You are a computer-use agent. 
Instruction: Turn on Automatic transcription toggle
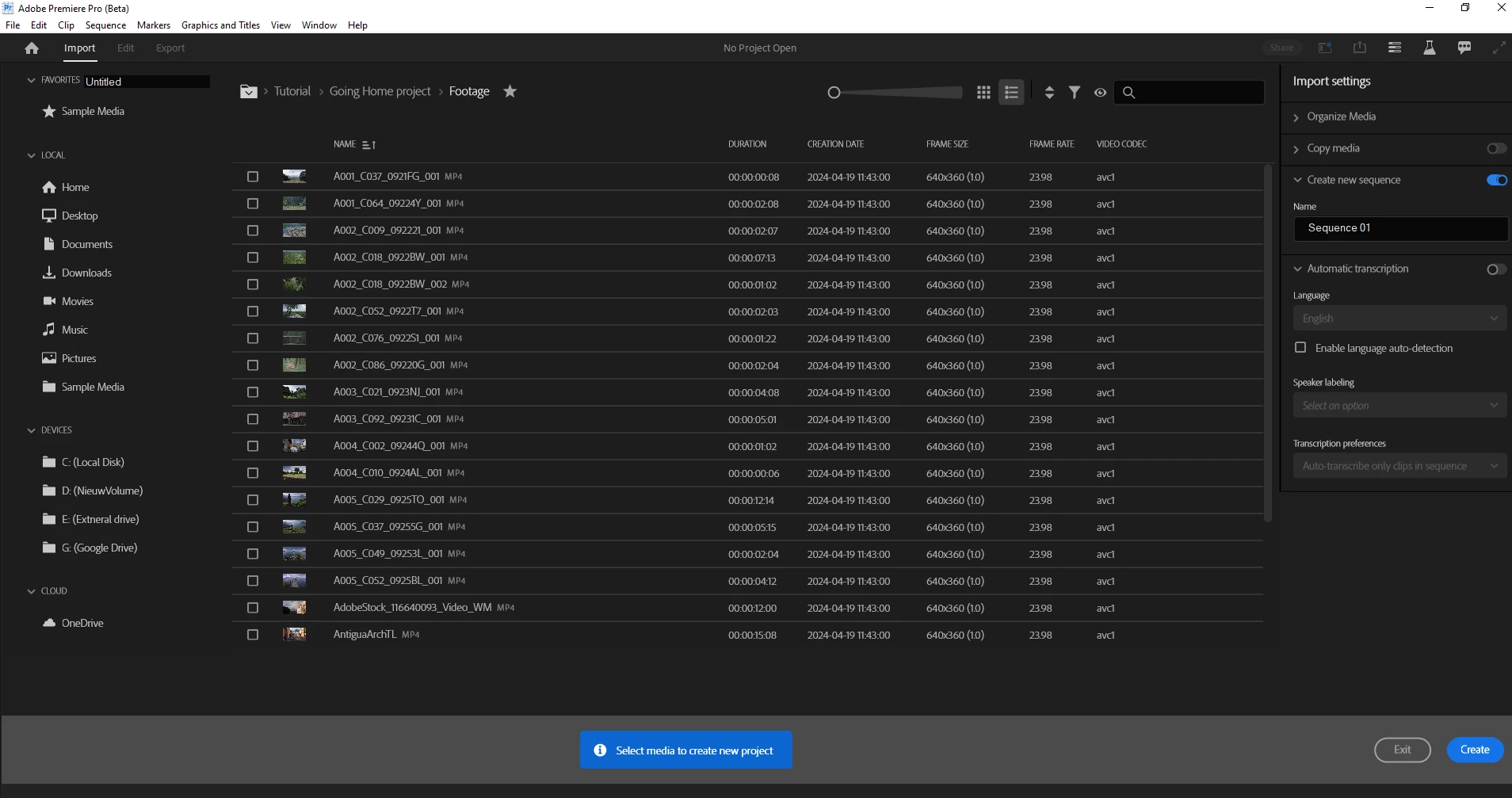tap(1496, 269)
